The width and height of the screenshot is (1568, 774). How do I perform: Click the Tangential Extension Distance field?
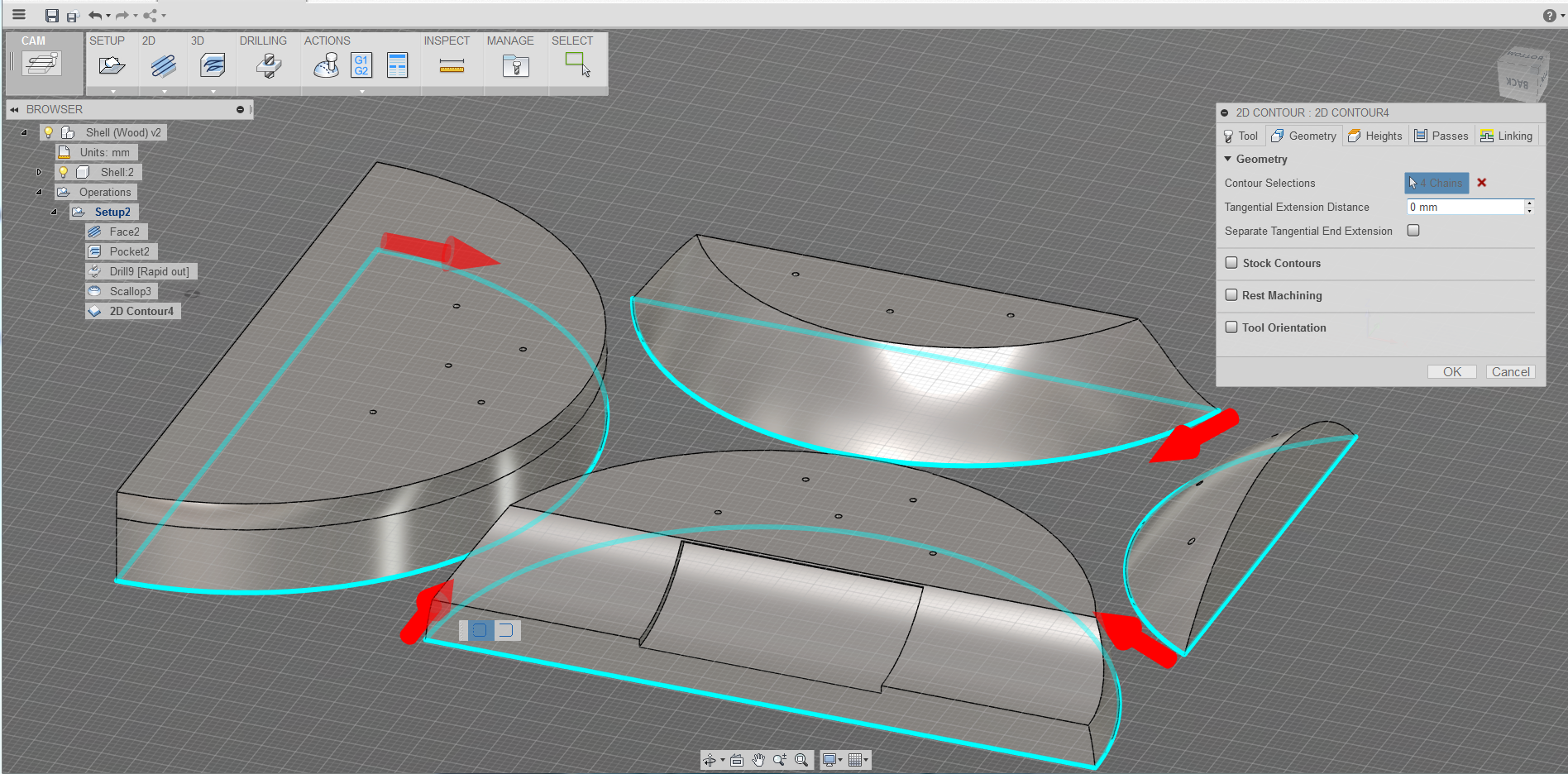pyautogui.click(x=1465, y=207)
